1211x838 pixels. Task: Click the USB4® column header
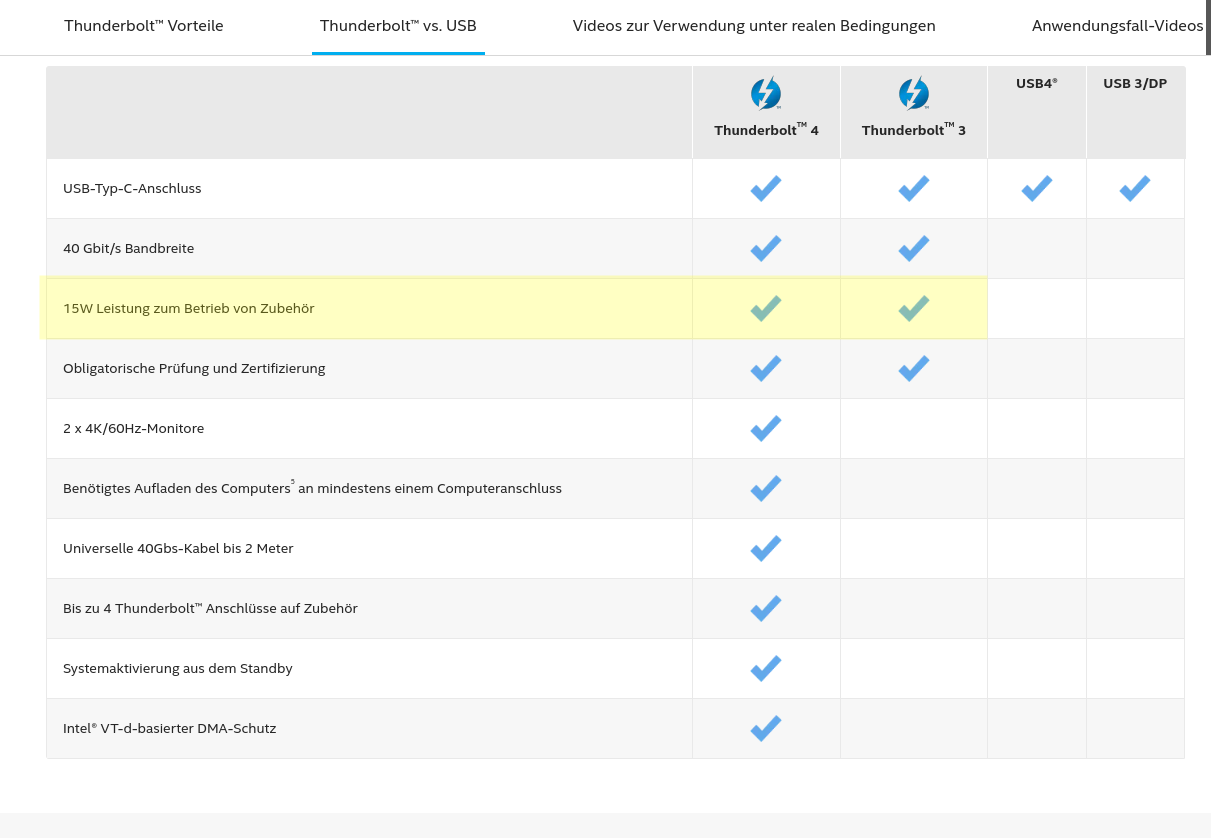tap(1037, 84)
